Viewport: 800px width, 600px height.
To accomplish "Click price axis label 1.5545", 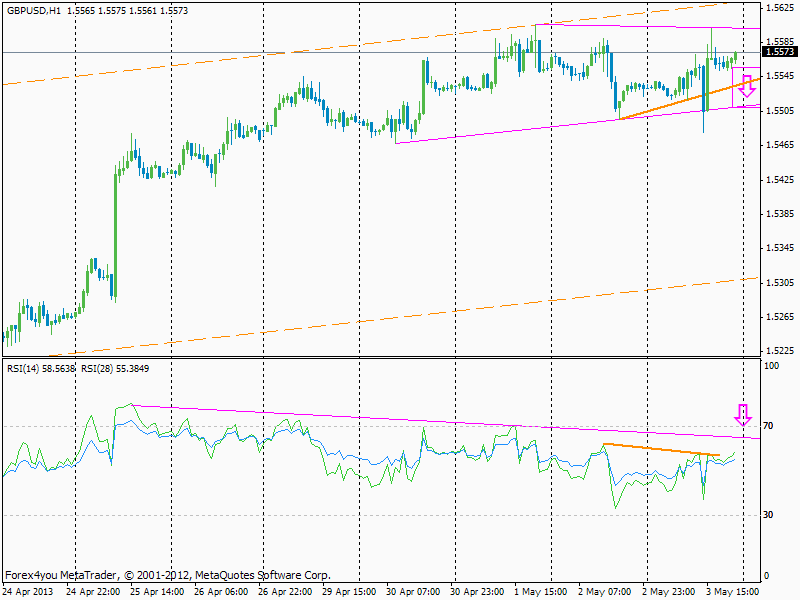I will [x=780, y=76].
